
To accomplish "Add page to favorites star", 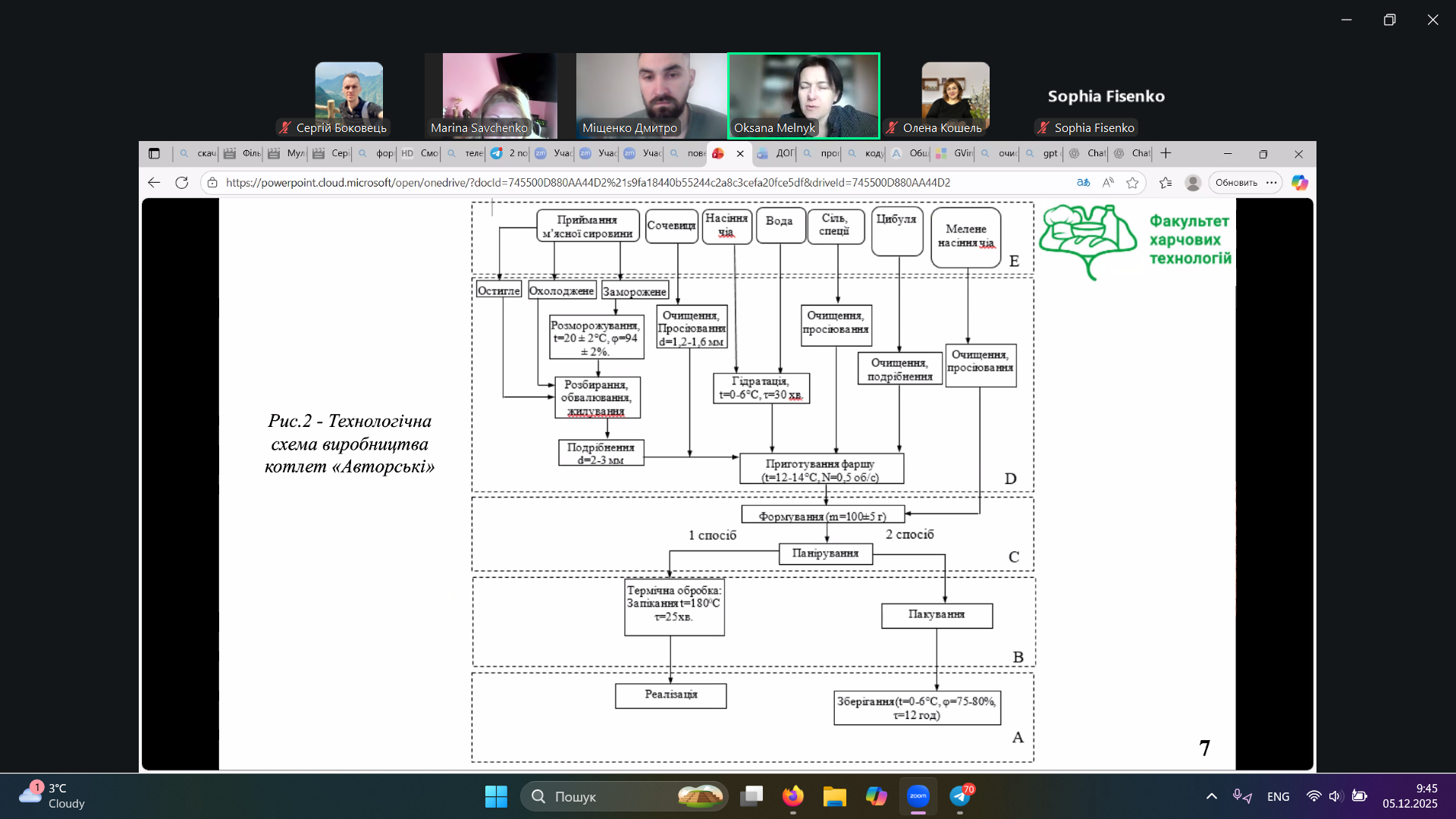I will click(x=1132, y=183).
